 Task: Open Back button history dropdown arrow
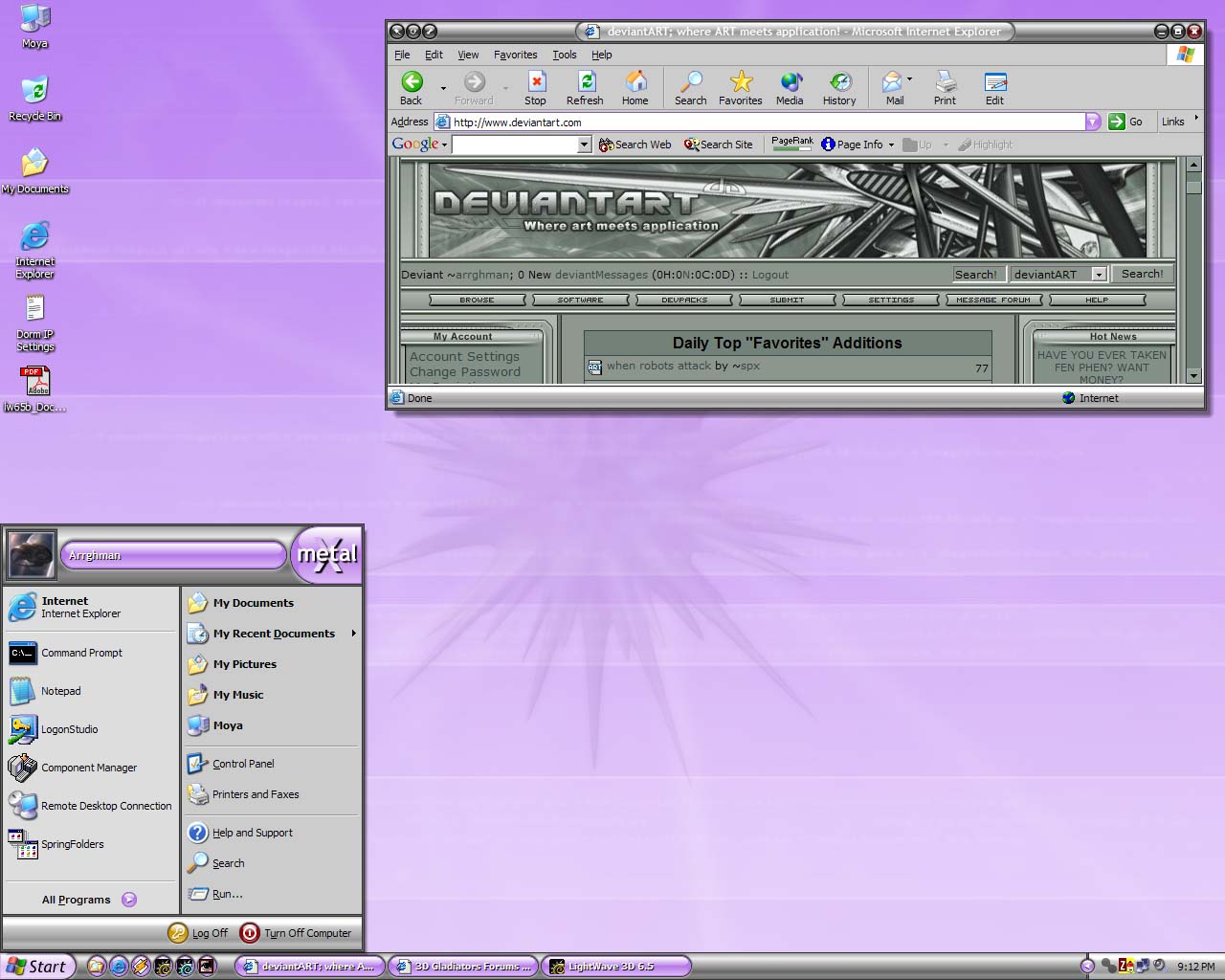tap(443, 88)
